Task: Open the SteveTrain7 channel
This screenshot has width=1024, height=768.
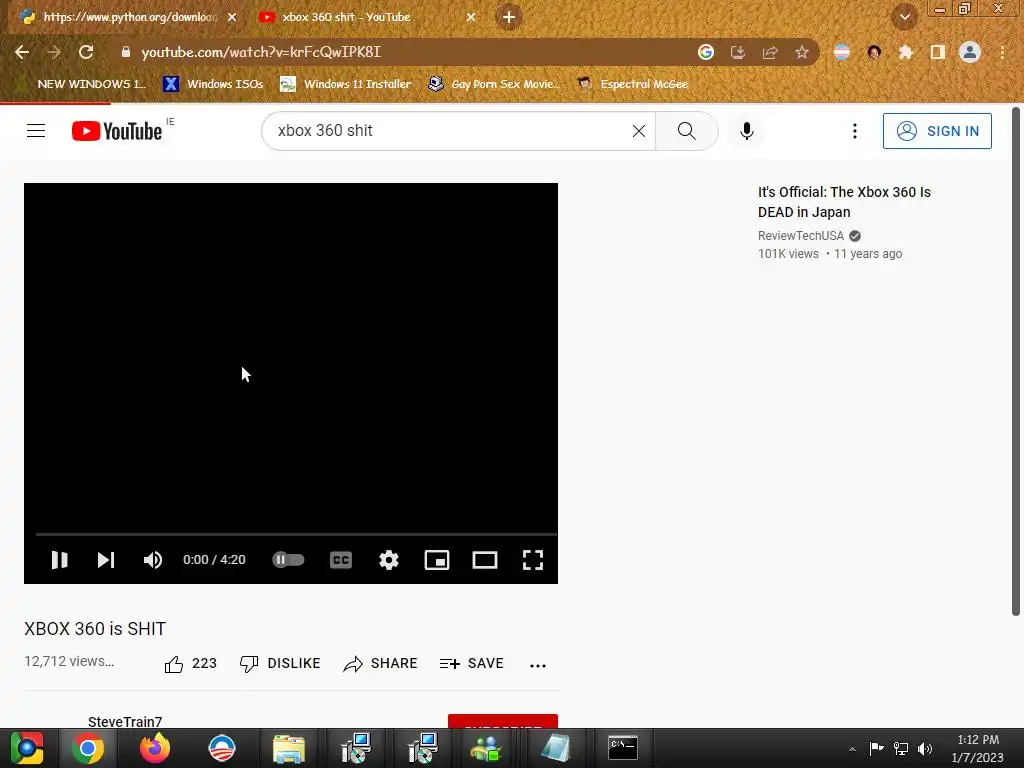Action: click(125, 721)
